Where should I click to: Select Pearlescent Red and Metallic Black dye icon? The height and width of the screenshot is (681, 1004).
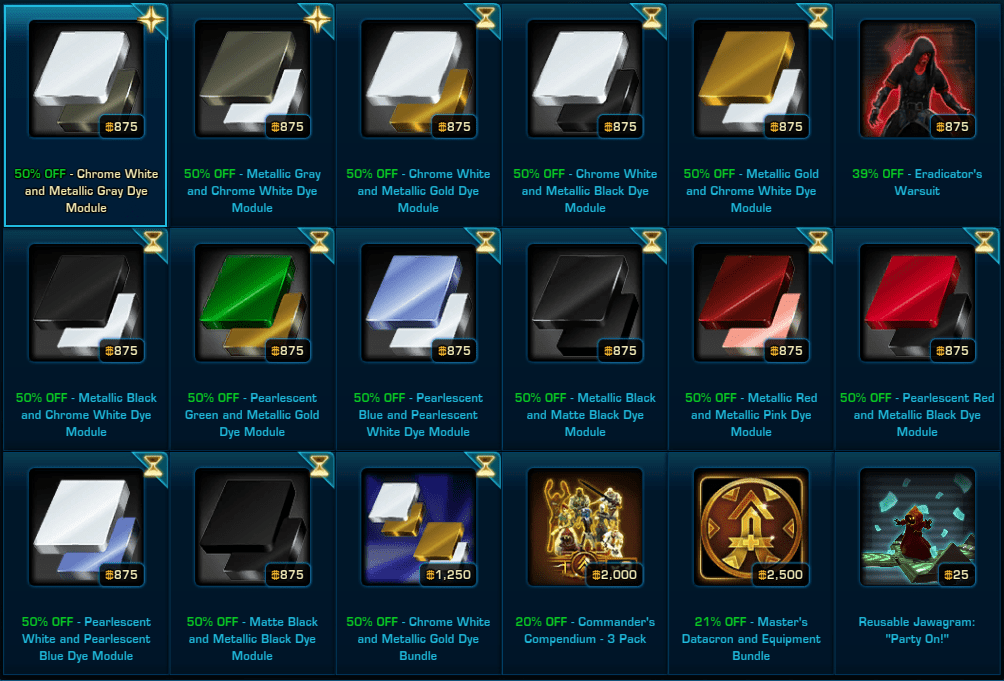[917, 303]
